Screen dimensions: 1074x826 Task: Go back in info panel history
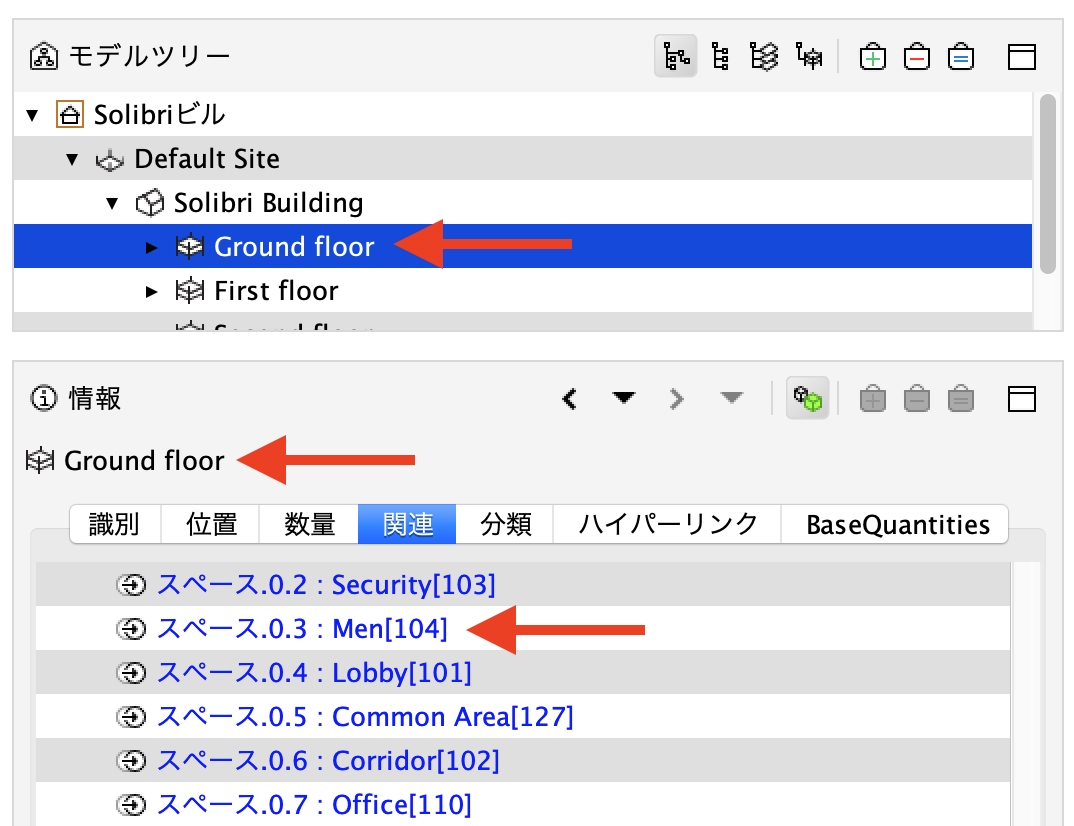coord(570,399)
